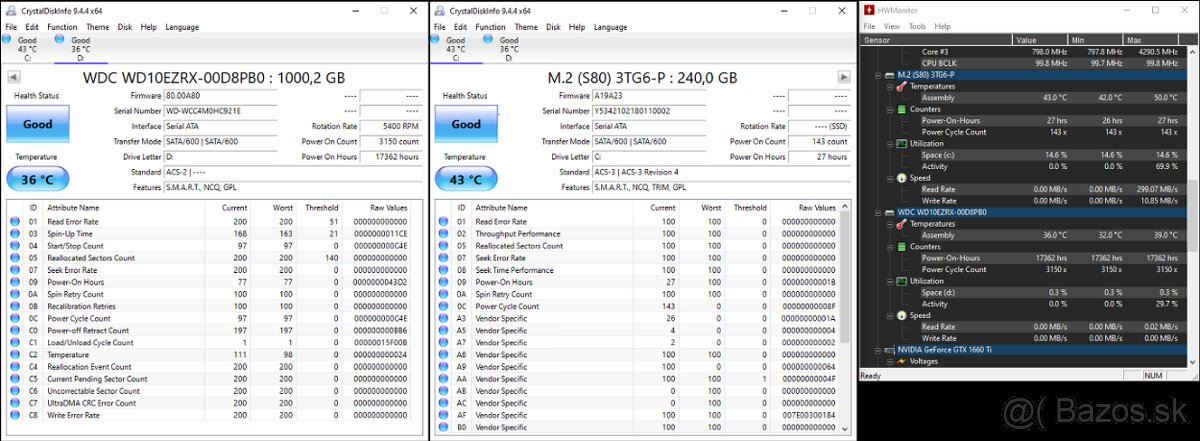Open Function menu in the WDC disk window
Image resolution: width=1200 pixels, height=441 pixels.
[62, 27]
